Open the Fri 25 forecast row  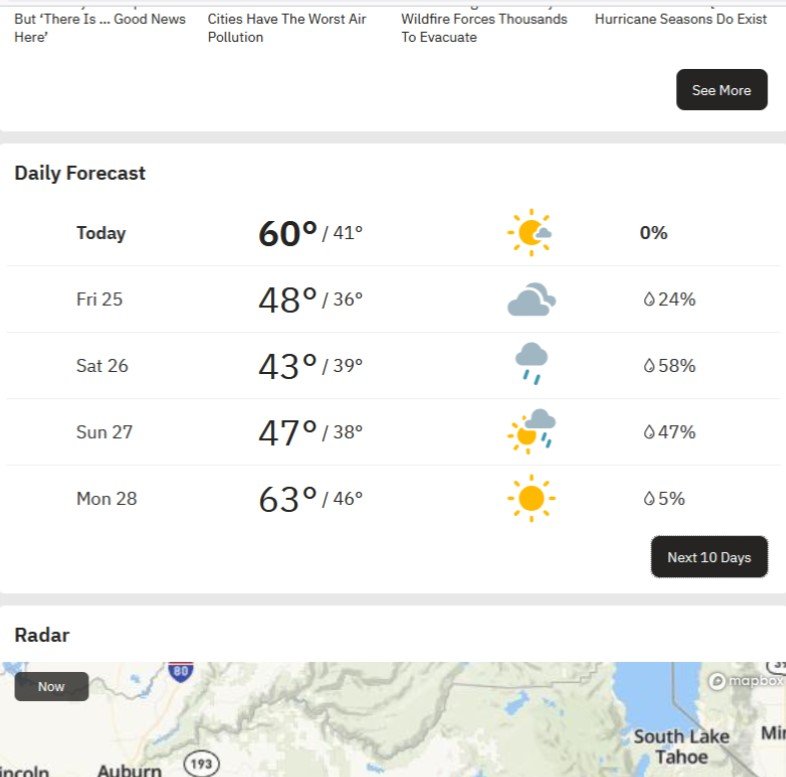pyautogui.click(x=99, y=299)
